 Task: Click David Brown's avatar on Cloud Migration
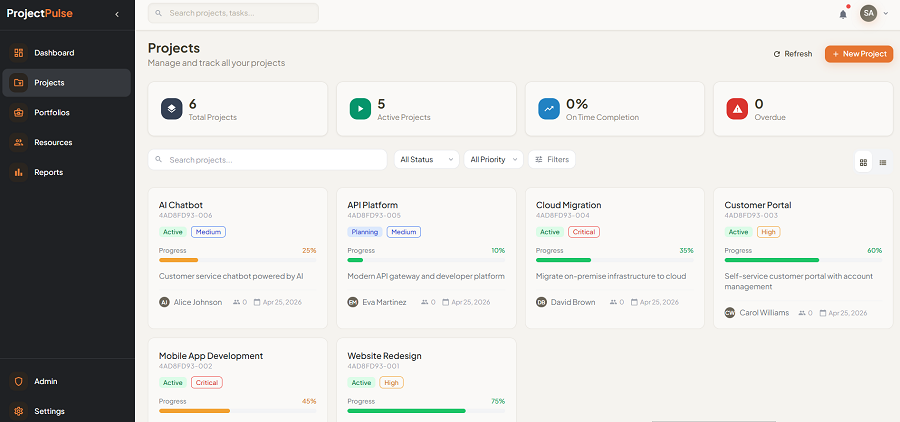pyautogui.click(x=542, y=301)
